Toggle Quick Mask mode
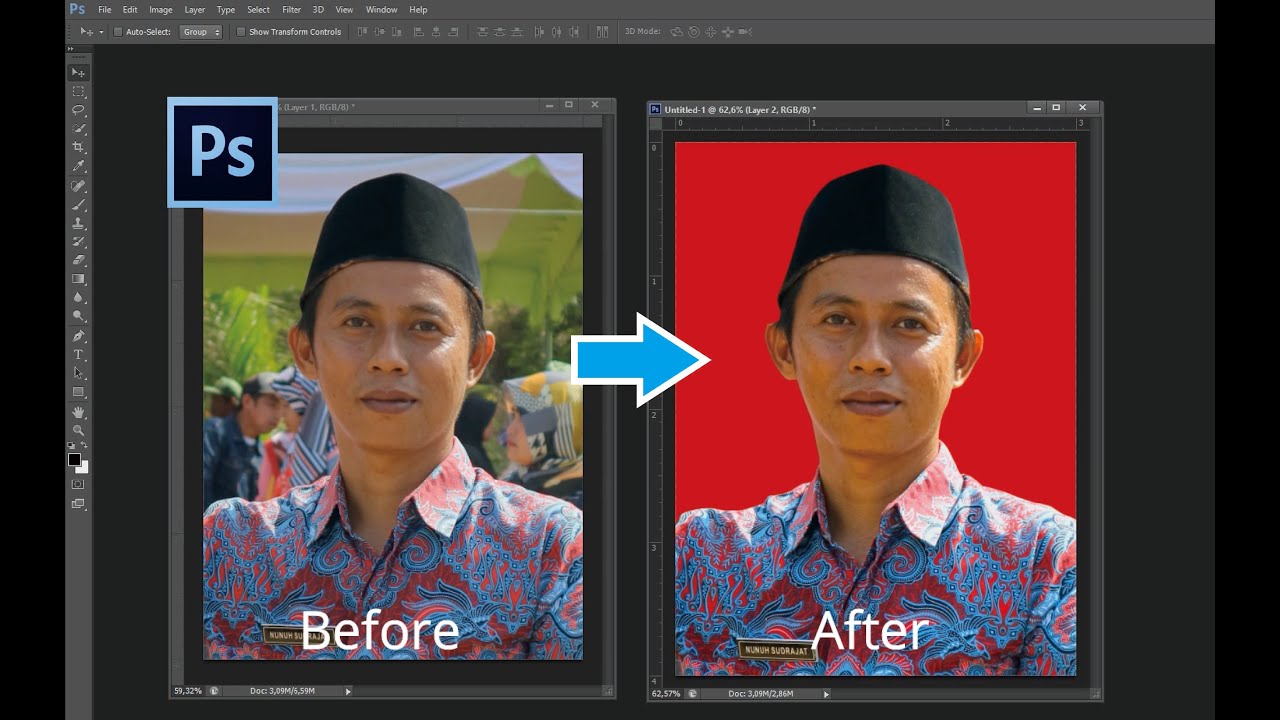Image resolution: width=1280 pixels, height=720 pixels. (x=78, y=484)
